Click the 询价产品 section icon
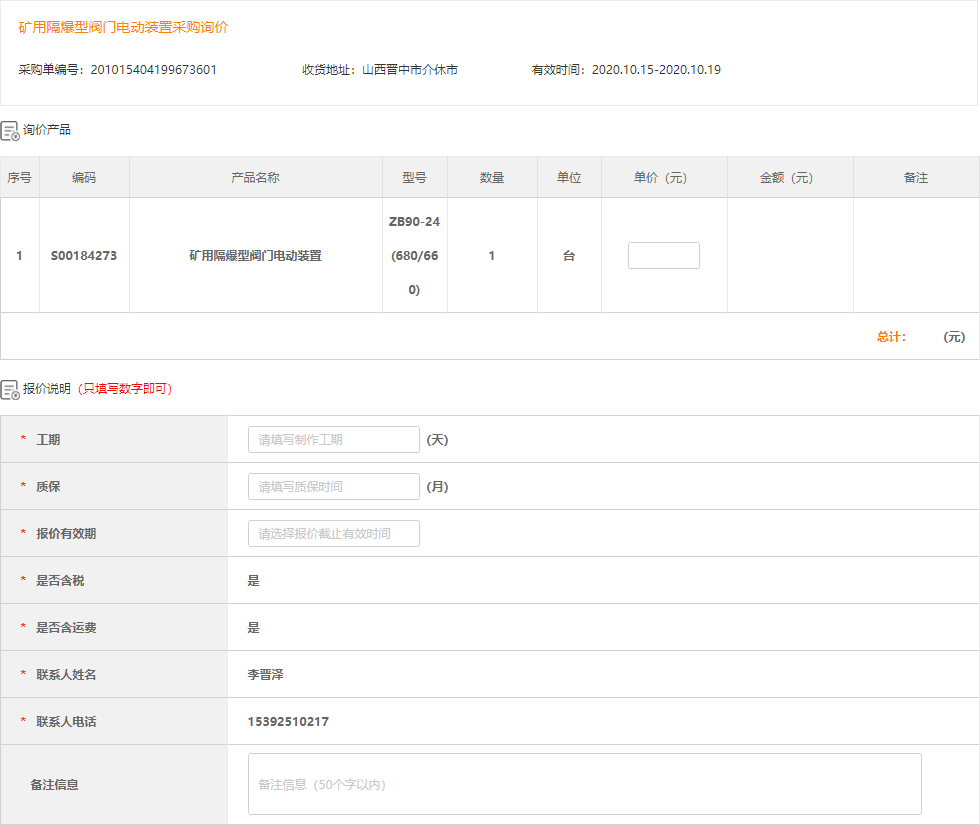 tap(10, 130)
